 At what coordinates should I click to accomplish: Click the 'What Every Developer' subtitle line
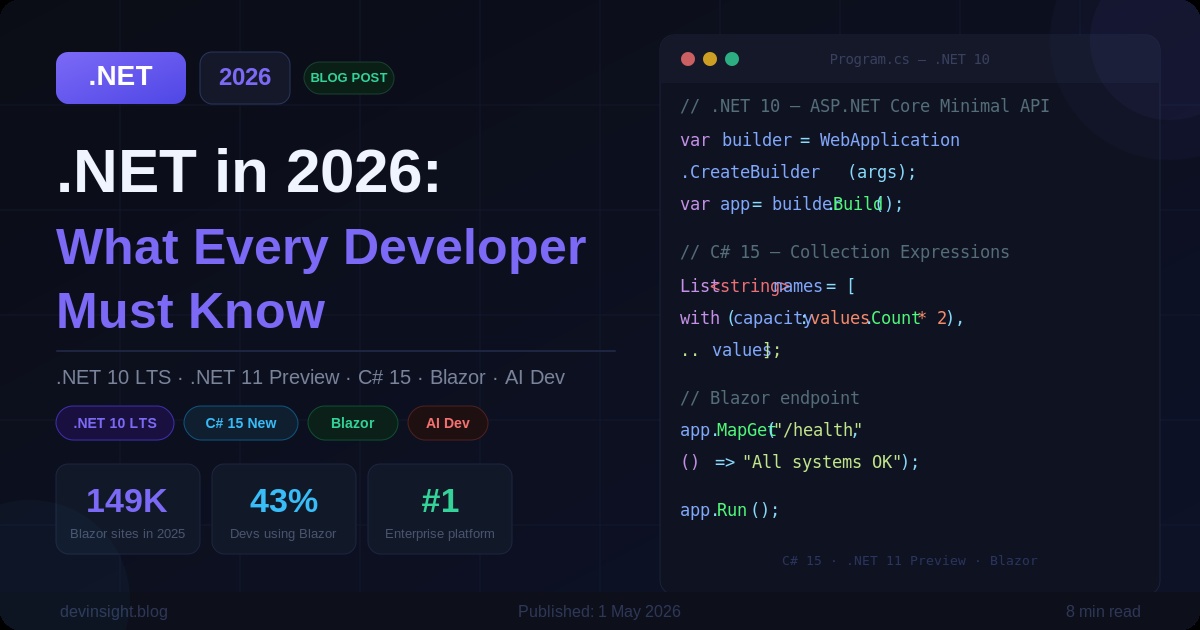tap(321, 248)
